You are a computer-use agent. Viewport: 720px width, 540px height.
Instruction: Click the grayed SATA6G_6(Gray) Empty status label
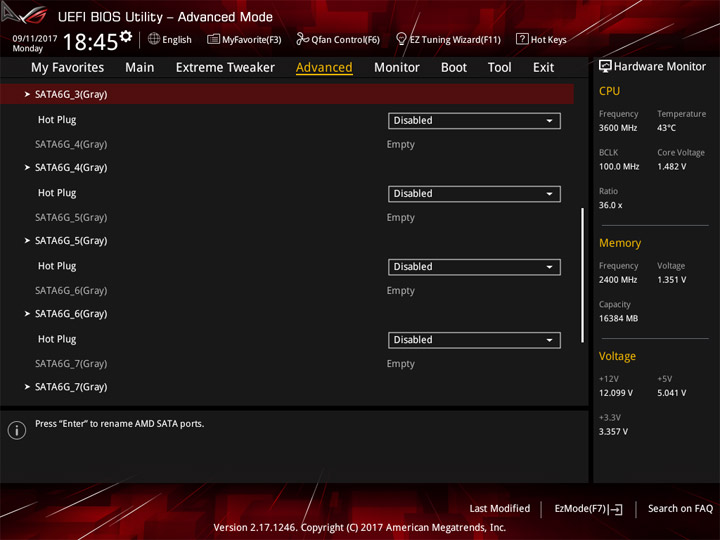pyautogui.click(x=400, y=290)
